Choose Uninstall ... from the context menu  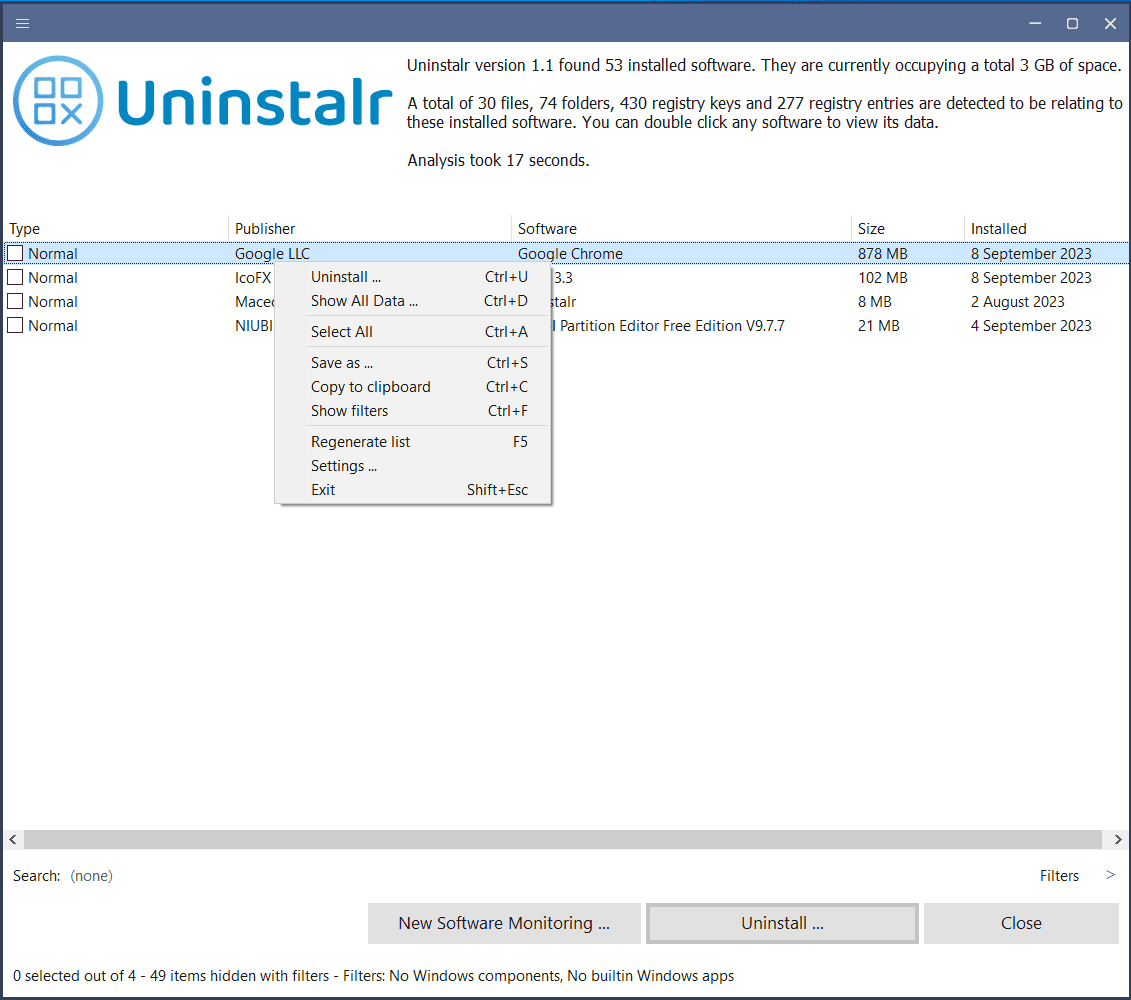click(x=413, y=277)
